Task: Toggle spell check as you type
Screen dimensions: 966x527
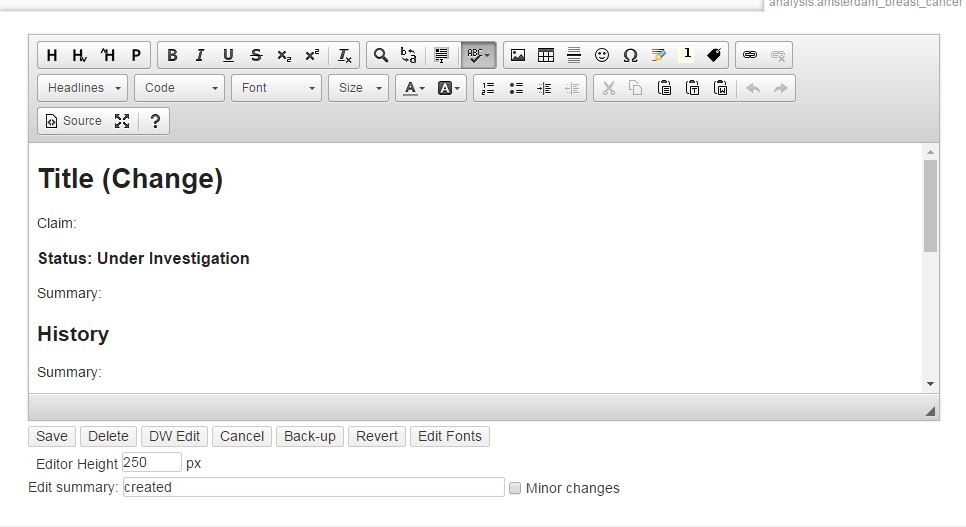Action: point(478,55)
